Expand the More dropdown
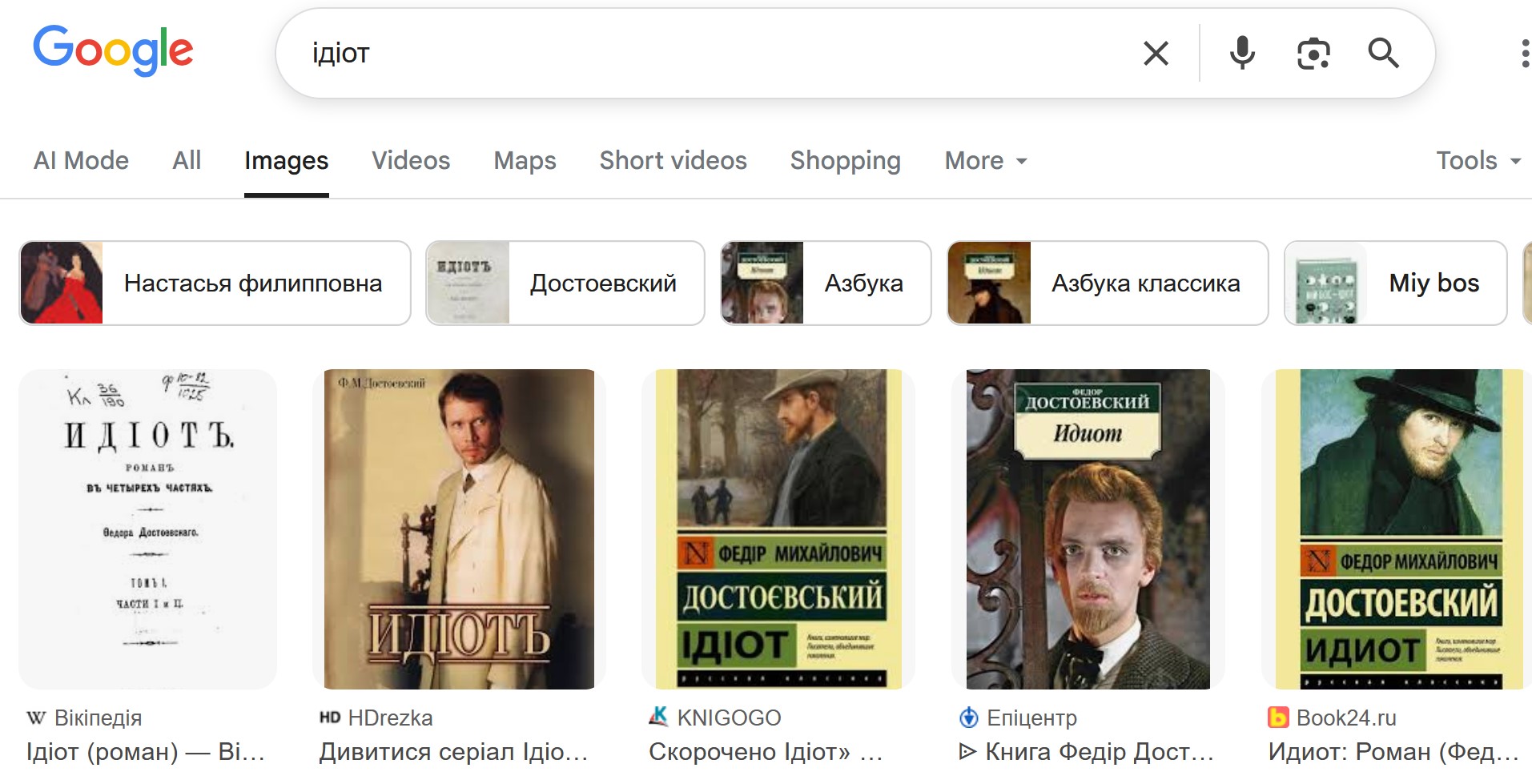 [x=985, y=161]
